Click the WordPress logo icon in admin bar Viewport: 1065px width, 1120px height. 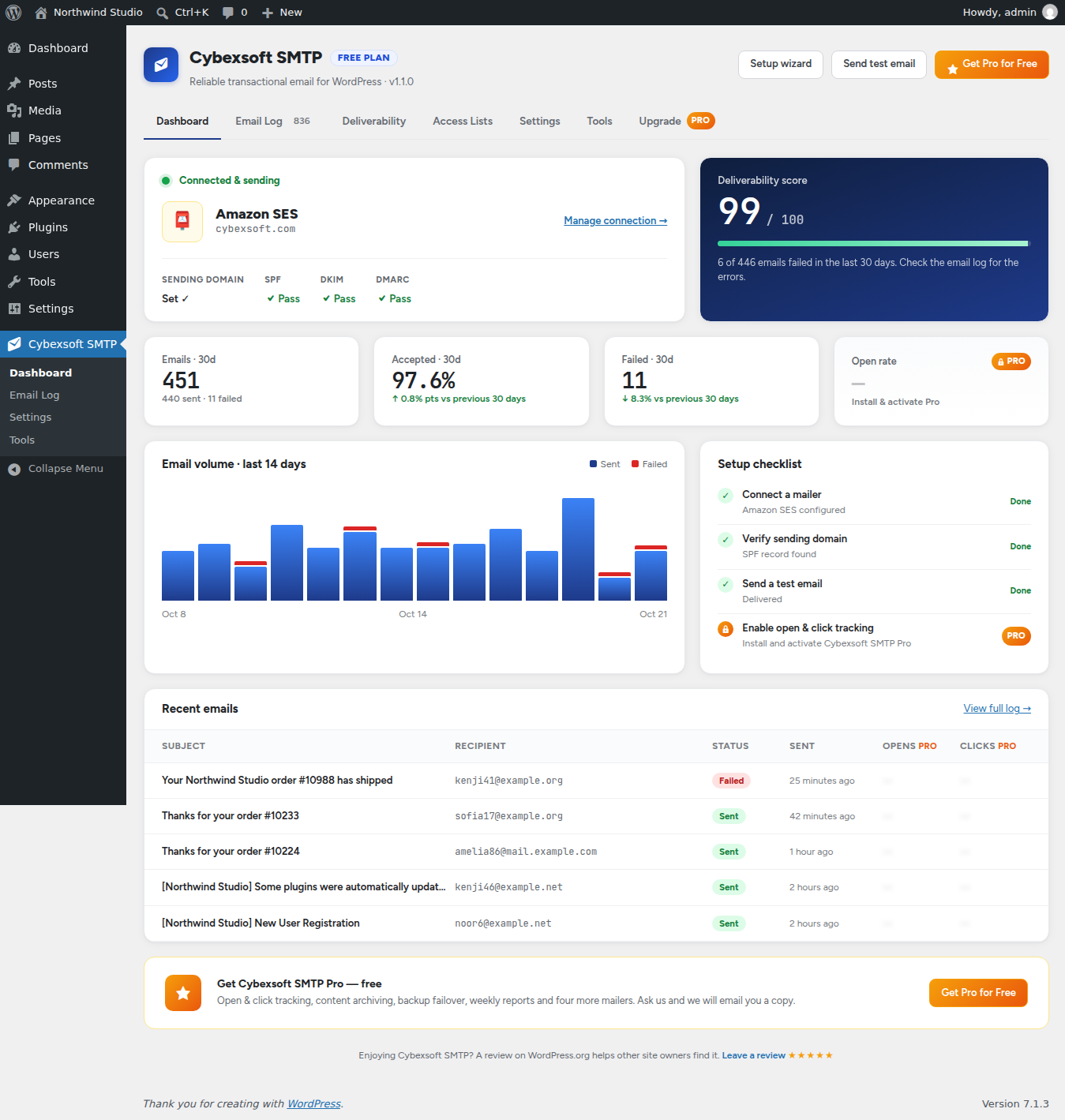pyautogui.click(x=13, y=13)
